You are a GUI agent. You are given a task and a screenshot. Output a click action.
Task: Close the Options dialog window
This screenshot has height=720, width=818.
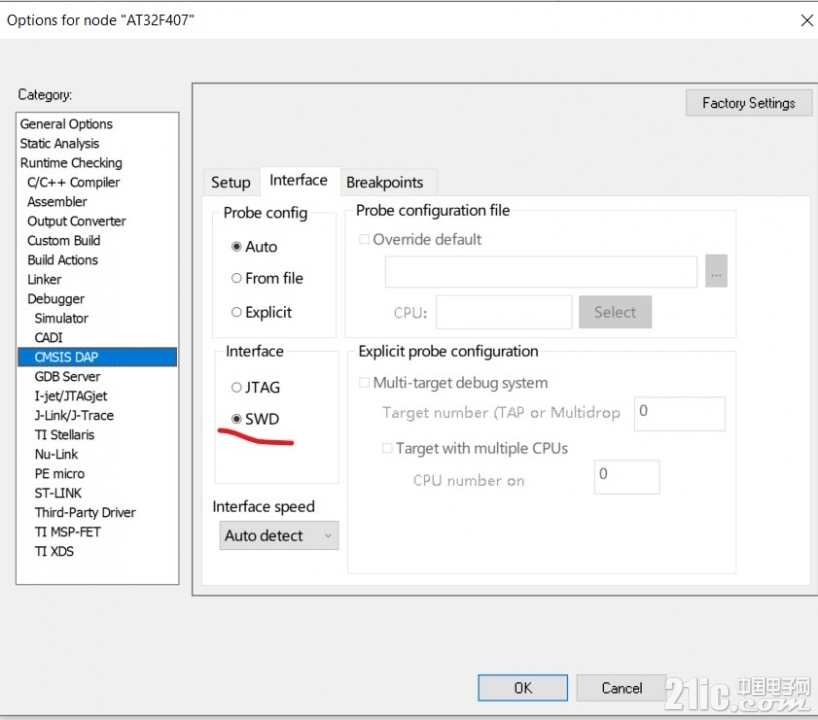[x=806, y=20]
